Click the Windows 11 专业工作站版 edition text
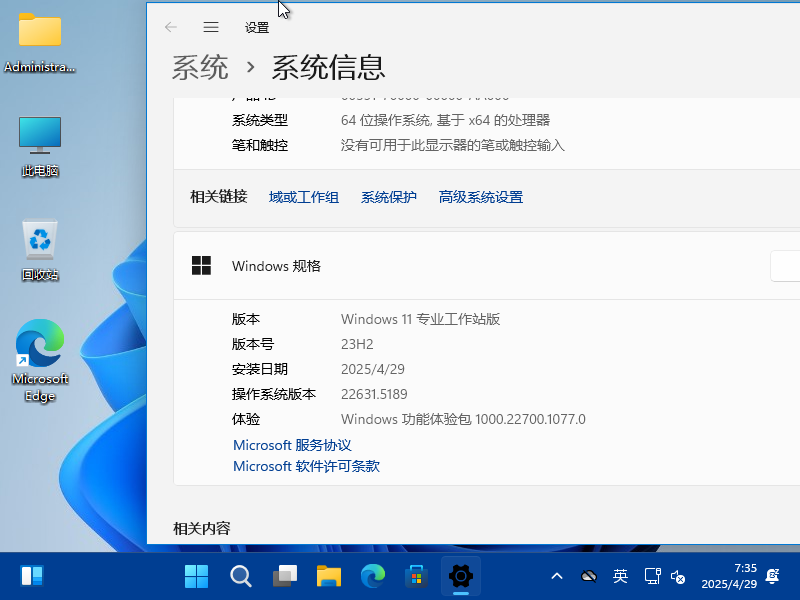This screenshot has height=600, width=800. tap(420, 319)
